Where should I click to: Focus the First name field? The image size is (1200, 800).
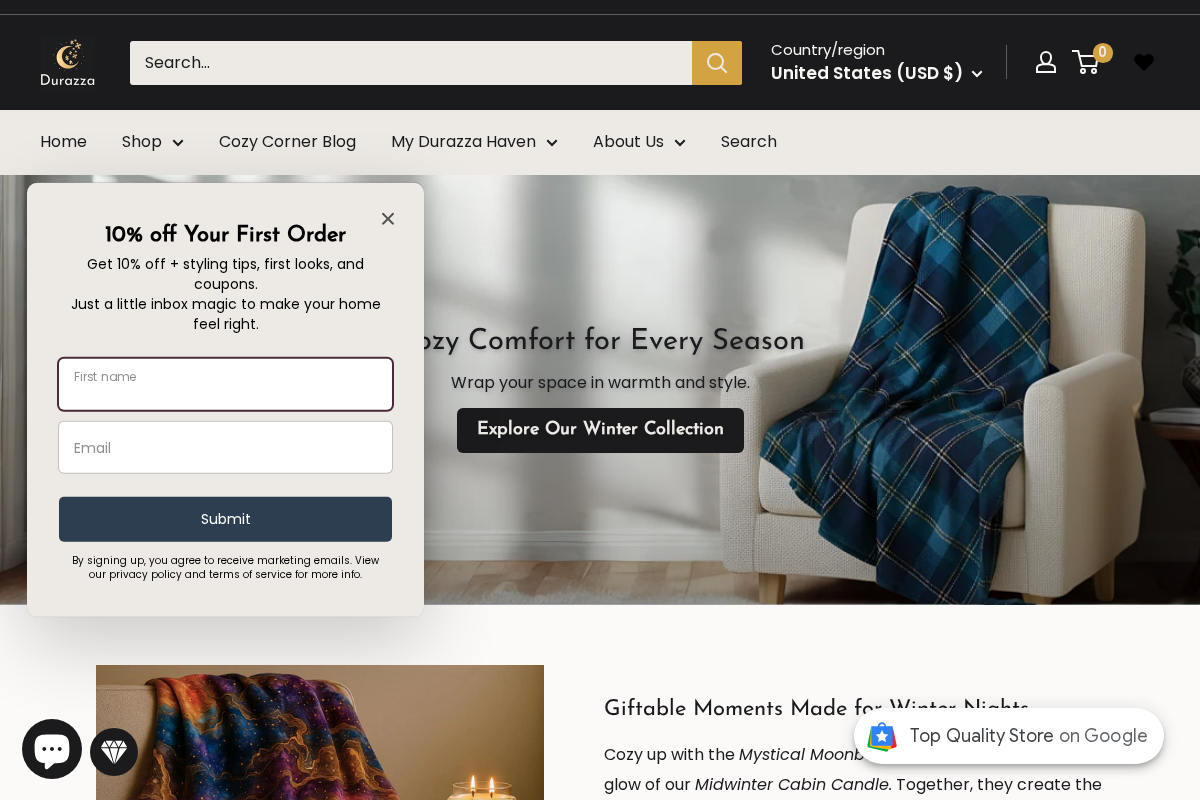click(225, 384)
